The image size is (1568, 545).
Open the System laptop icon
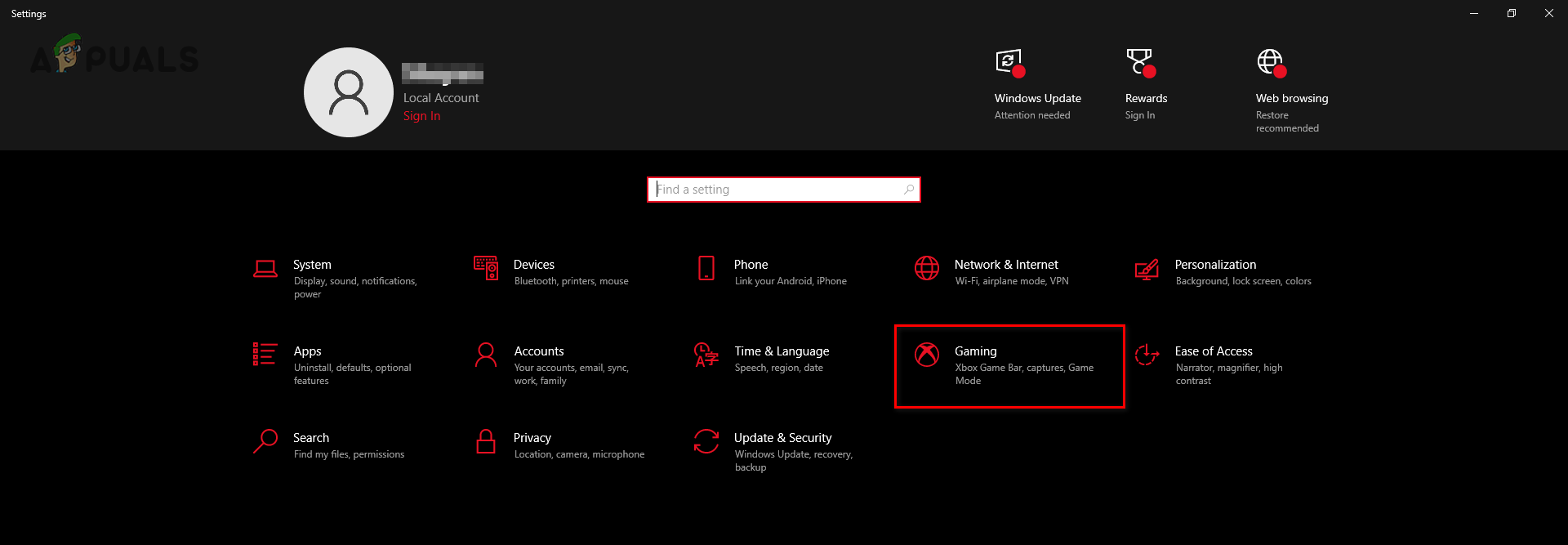(265, 269)
